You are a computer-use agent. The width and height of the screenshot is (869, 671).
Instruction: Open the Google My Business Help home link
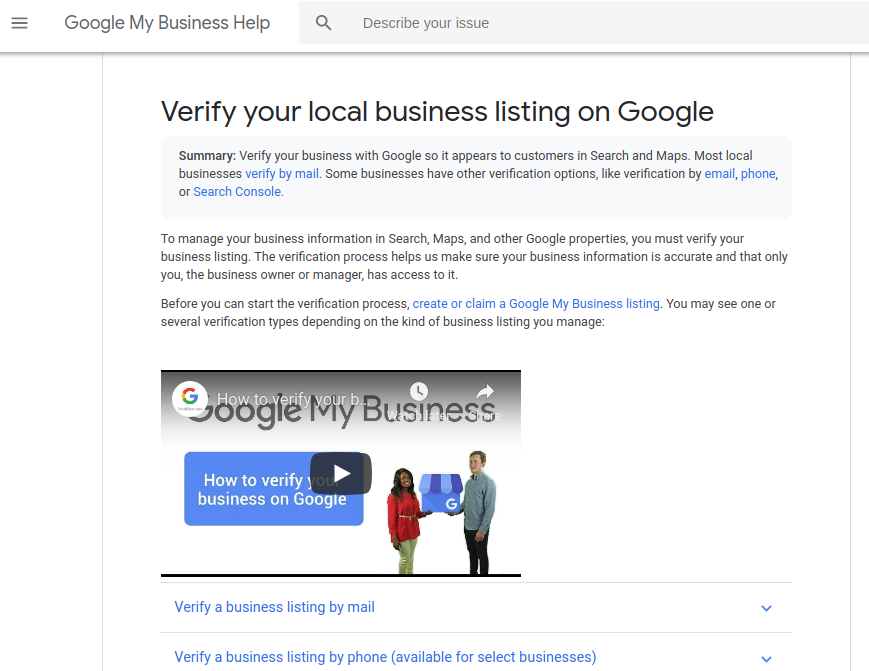tap(167, 23)
